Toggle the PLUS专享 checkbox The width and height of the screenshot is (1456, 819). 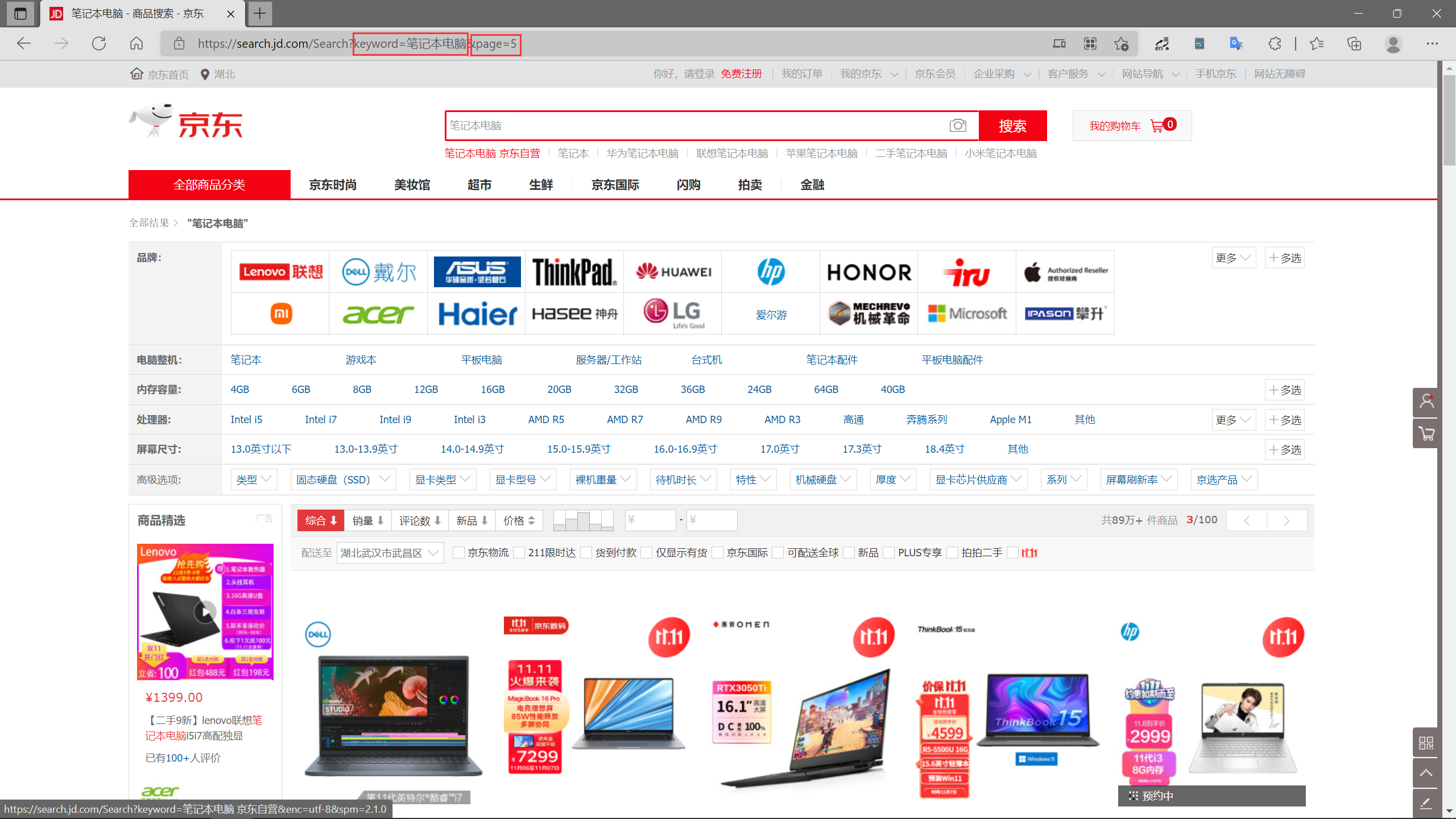(x=888, y=553)
